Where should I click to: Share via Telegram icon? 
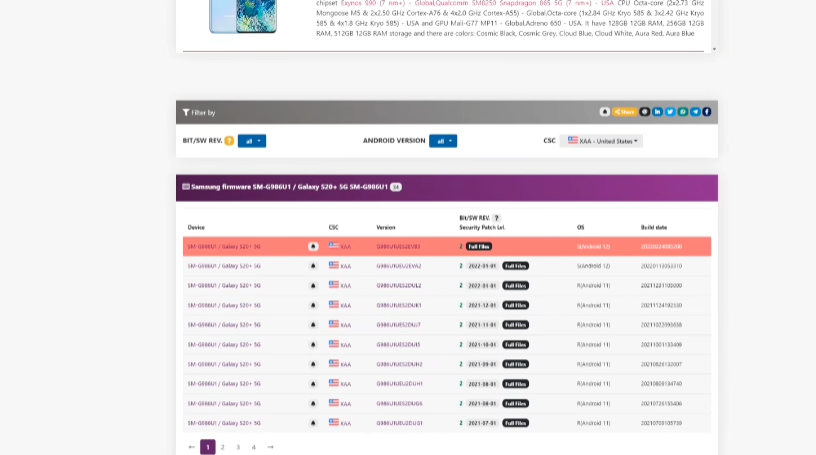point(695,112)
